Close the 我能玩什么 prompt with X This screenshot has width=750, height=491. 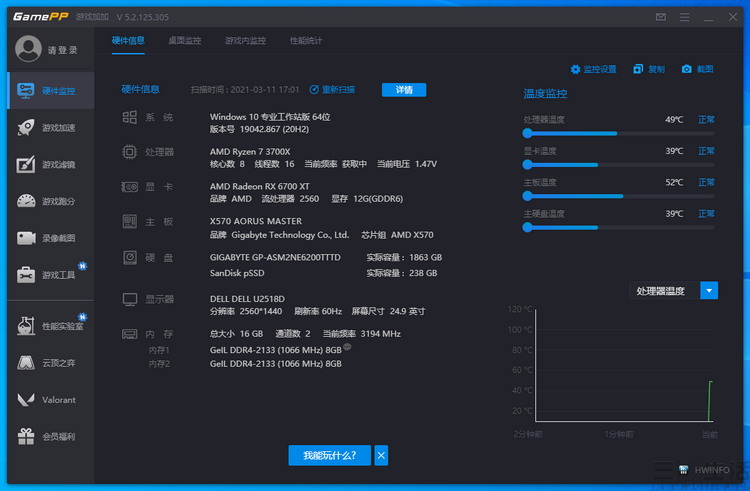pos(381,455)
